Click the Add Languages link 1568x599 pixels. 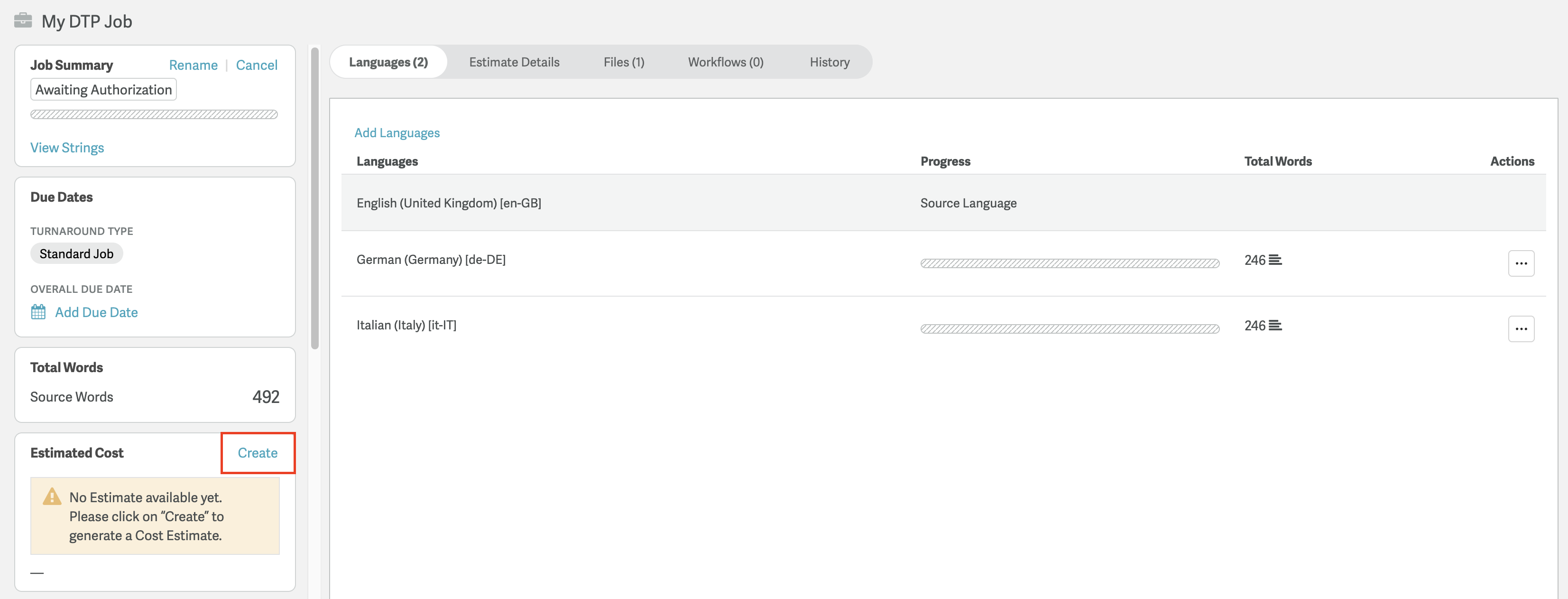pyautogui.click(x=397, y=133)
